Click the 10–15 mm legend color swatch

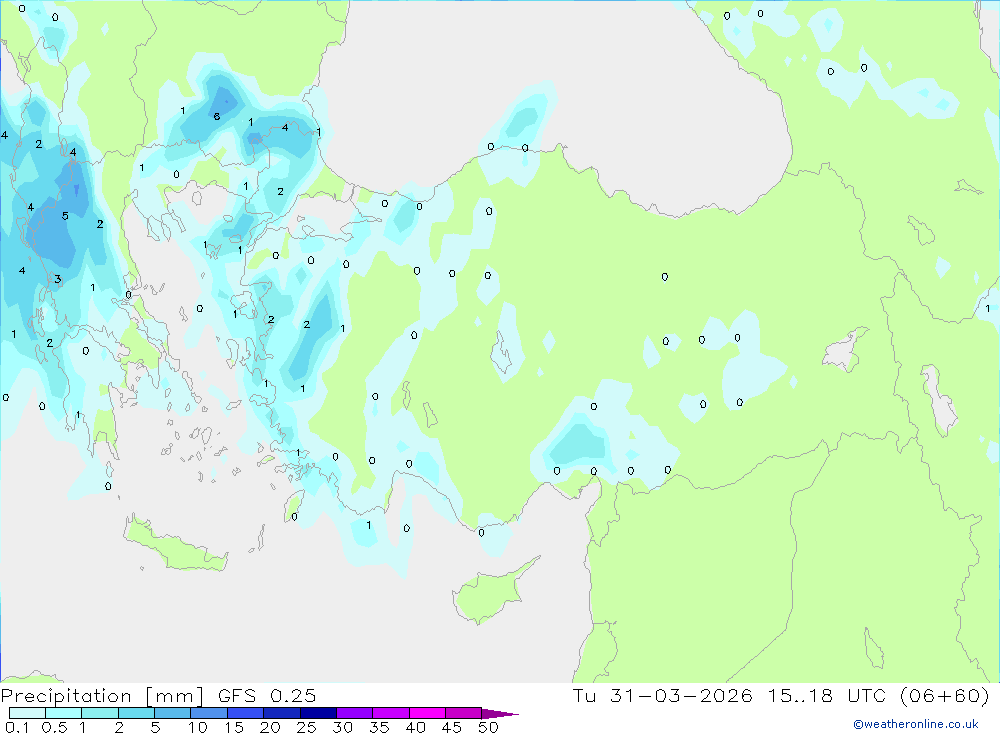click(209, 713)
